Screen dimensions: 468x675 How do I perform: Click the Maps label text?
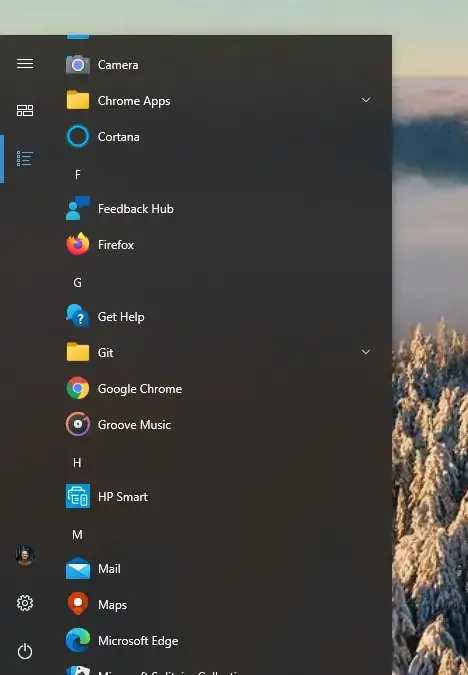tap(112, 605)
